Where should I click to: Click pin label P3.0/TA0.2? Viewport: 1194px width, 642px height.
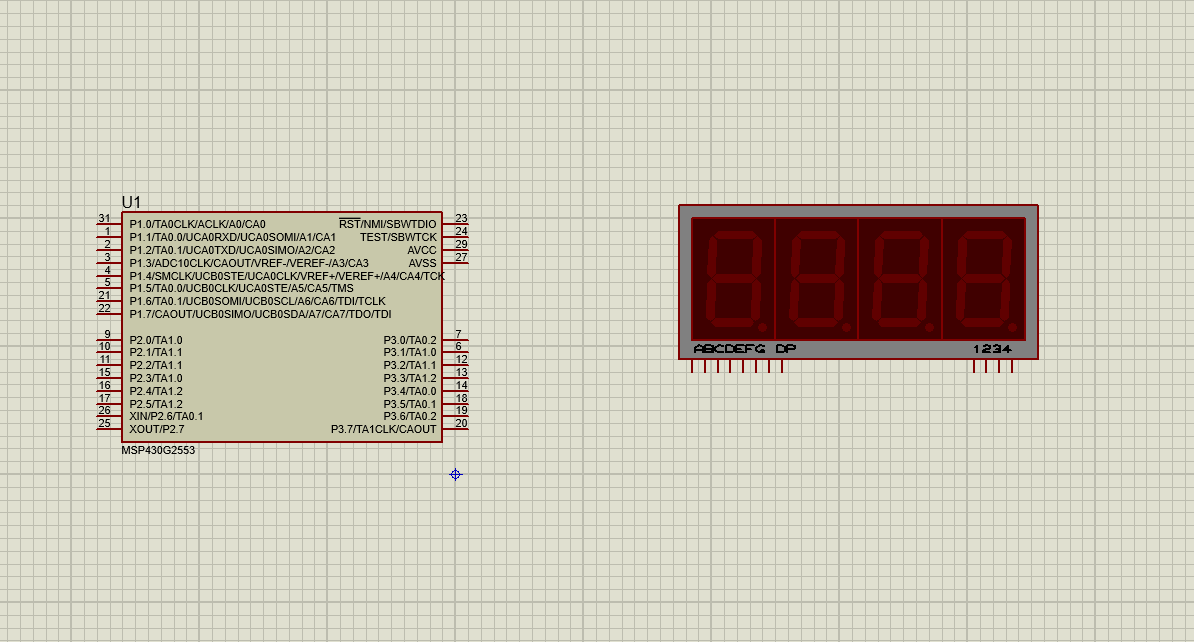tap(410, 340)
